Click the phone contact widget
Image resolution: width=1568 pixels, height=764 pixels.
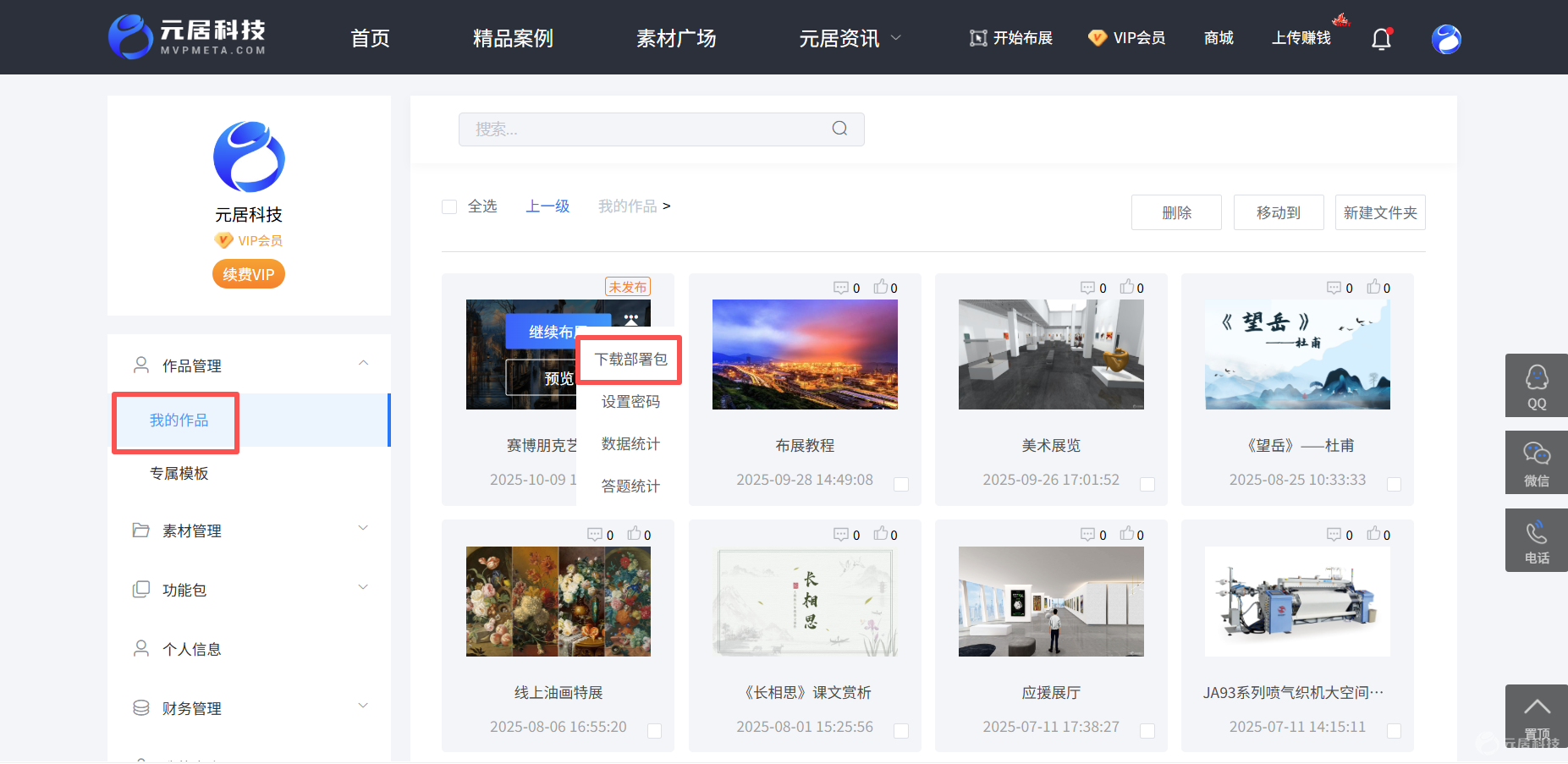1537,541
